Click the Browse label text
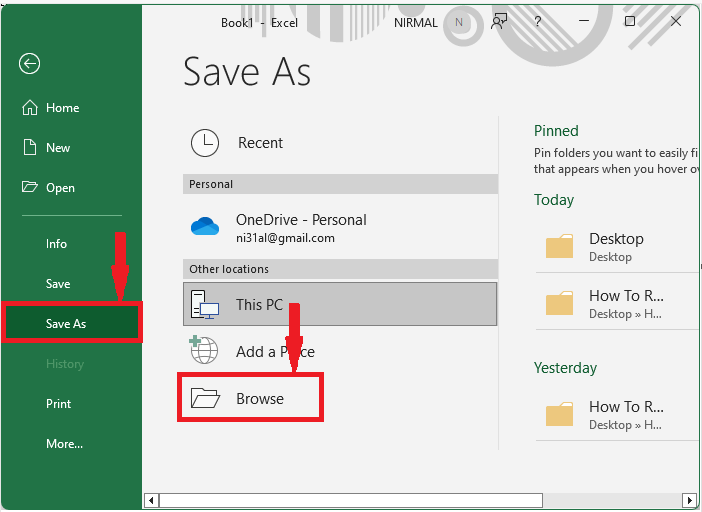The image size is (702, 512). [260, 399]
